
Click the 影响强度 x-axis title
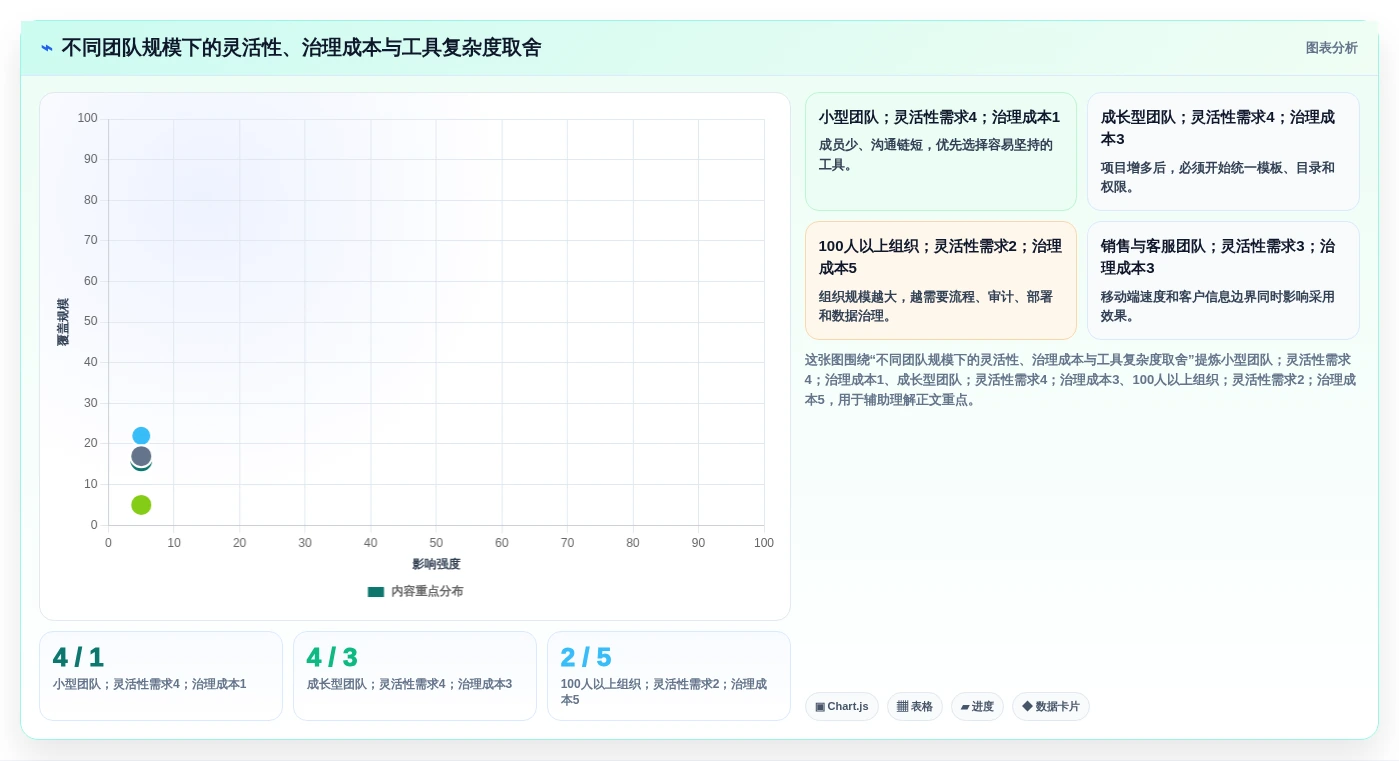click(x=436, y=564)
